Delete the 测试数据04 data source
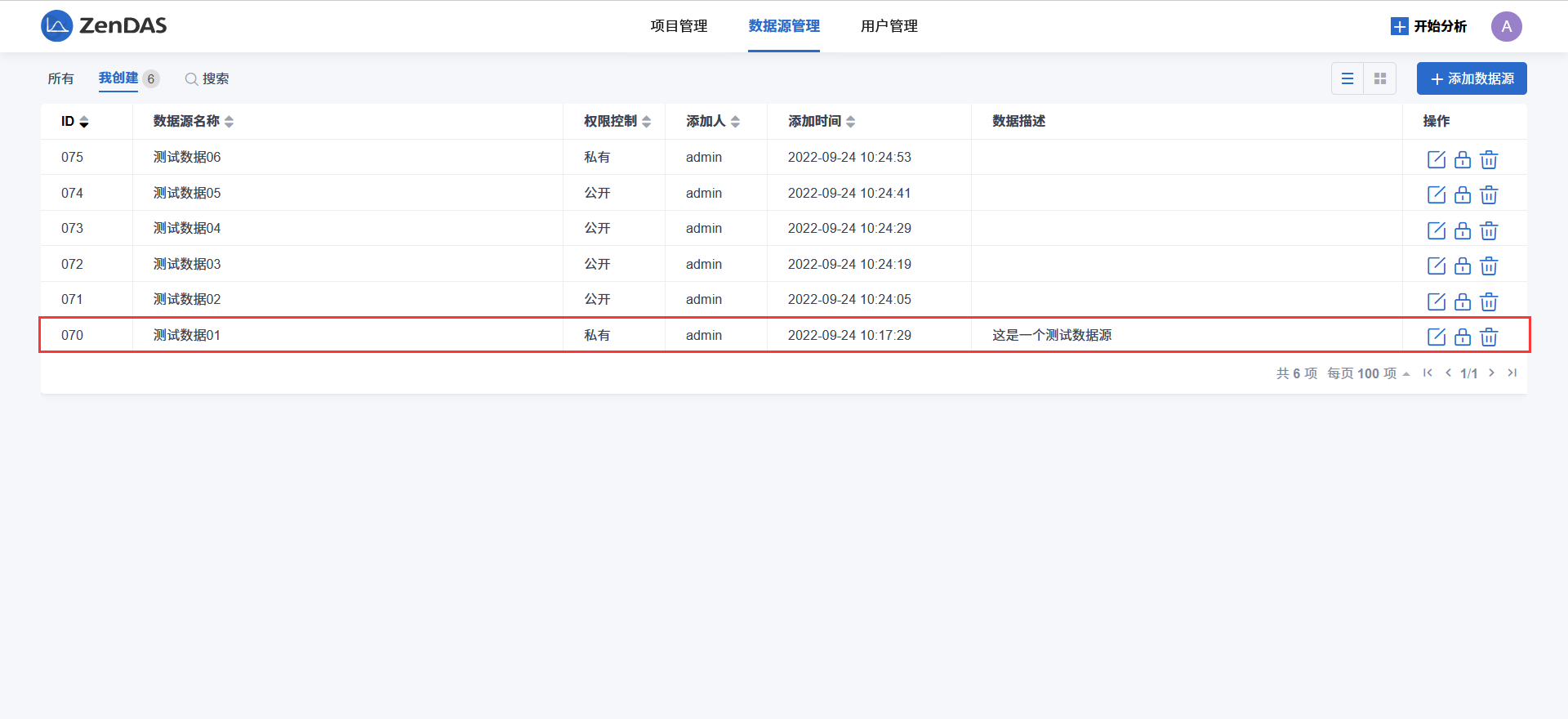This screenshot has height=719, width=1568. tap(1489, 230)
